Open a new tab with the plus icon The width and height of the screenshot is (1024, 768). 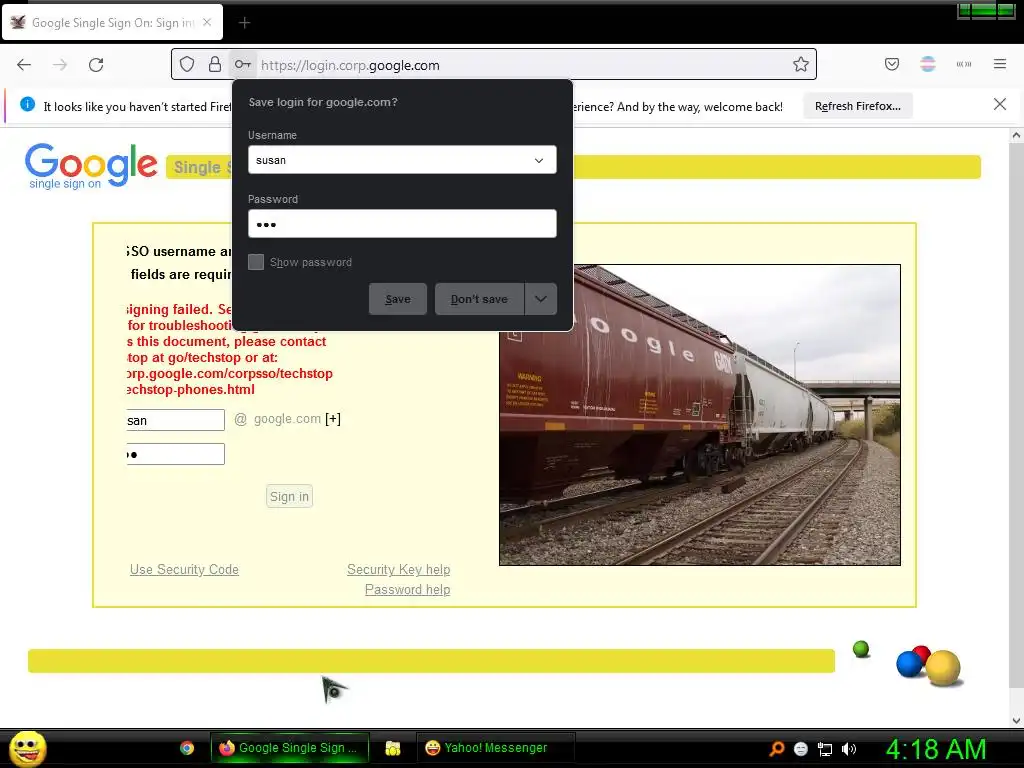[x=244, y=23]
